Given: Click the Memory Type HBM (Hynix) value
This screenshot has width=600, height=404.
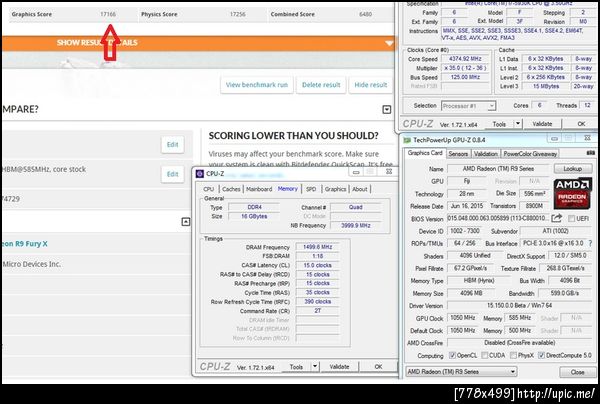Looking at the screenshot, I should coord(479,280).
